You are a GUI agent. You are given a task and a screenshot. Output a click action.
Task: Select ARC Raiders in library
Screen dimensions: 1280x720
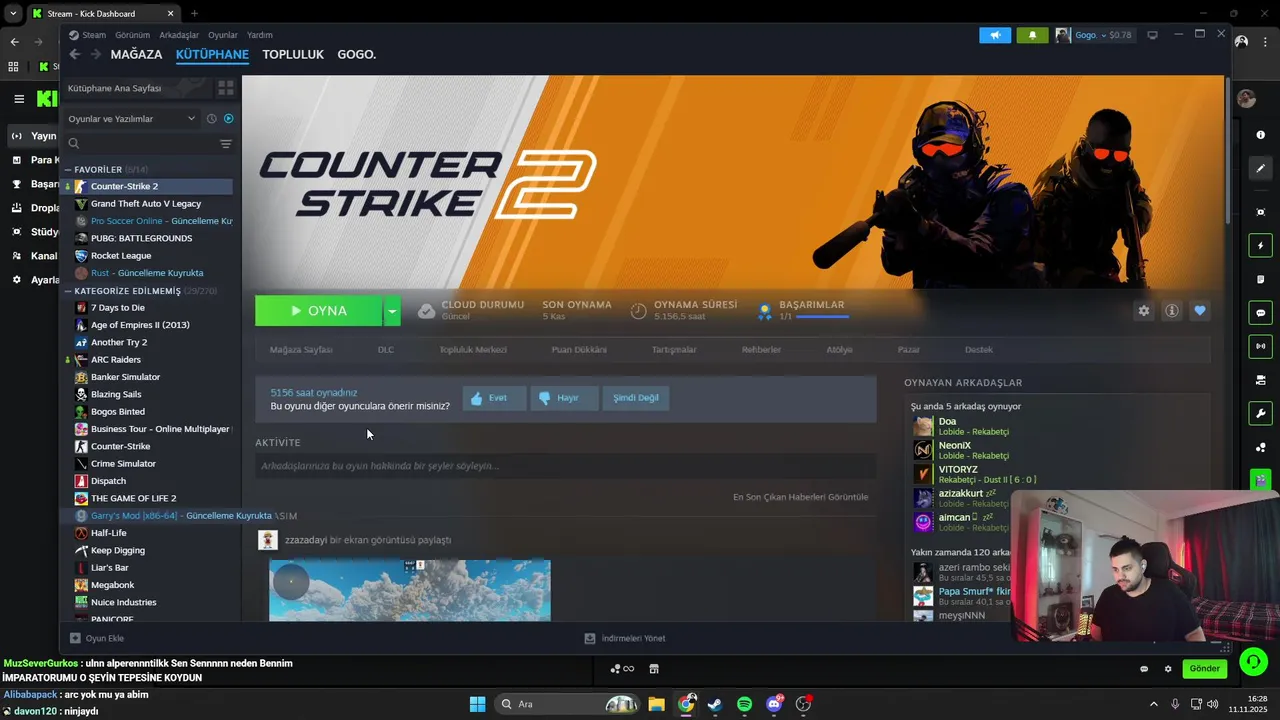[x=116, y=360]
